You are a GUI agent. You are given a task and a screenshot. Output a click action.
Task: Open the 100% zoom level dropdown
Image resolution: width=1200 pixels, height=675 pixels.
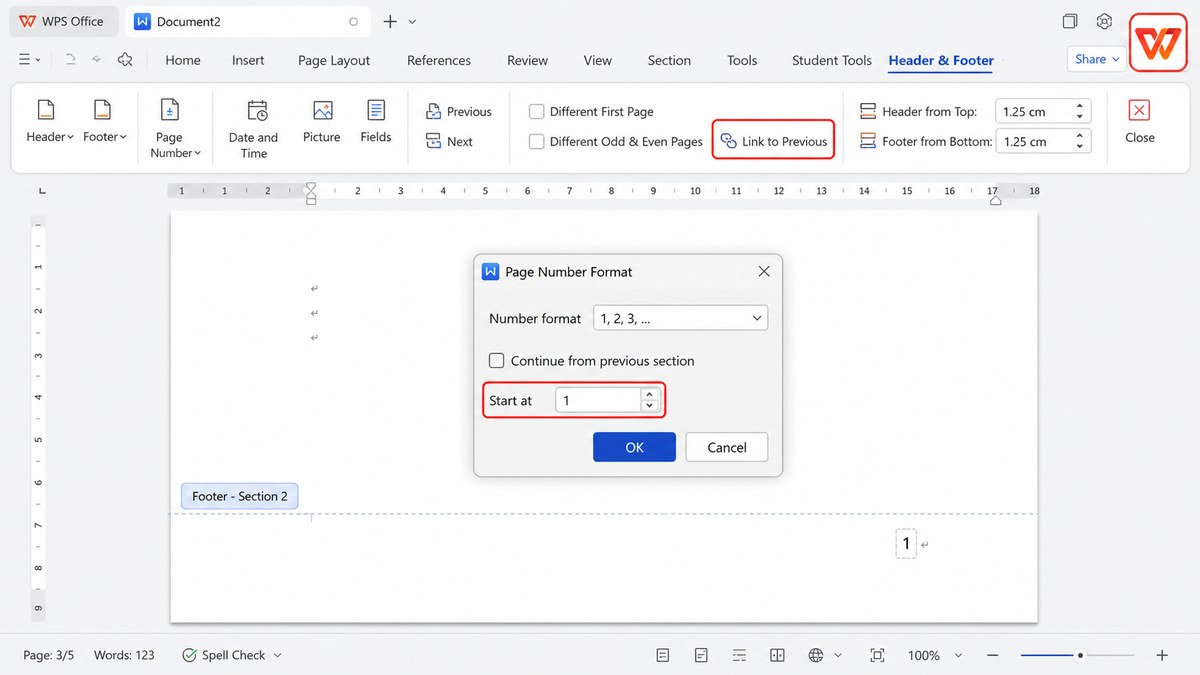[958, 655]
